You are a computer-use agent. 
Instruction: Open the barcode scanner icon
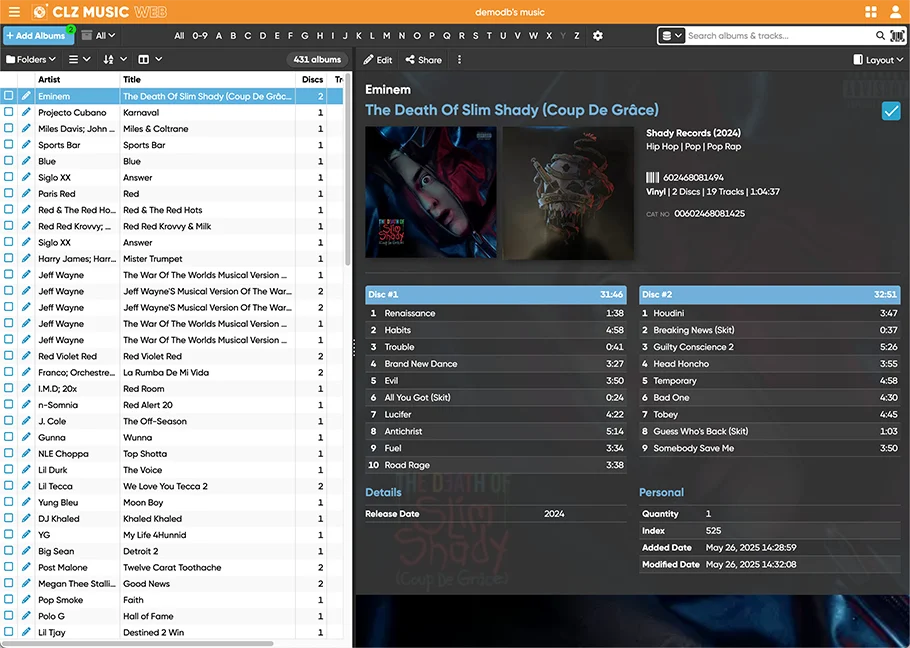(x=897, y=35)
